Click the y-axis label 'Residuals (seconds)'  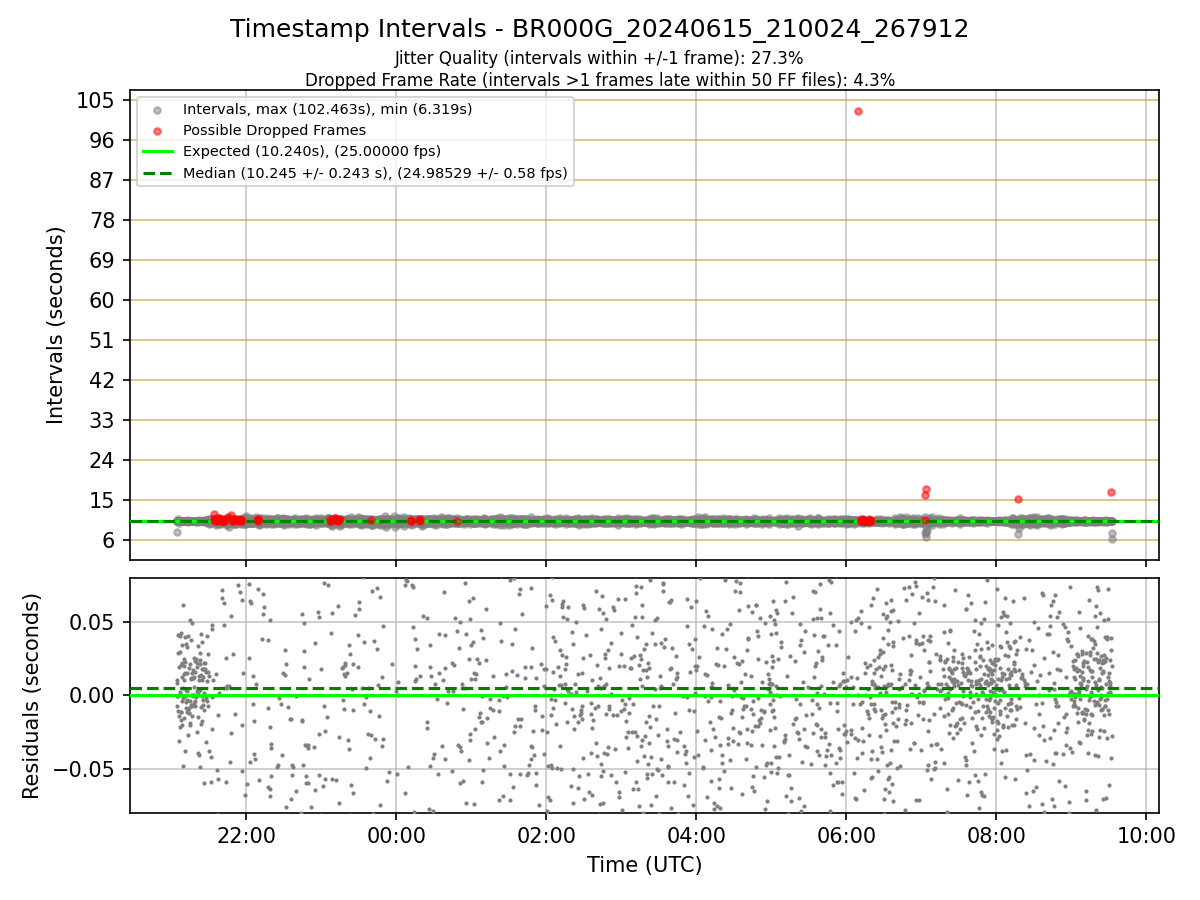coord(32,696)
